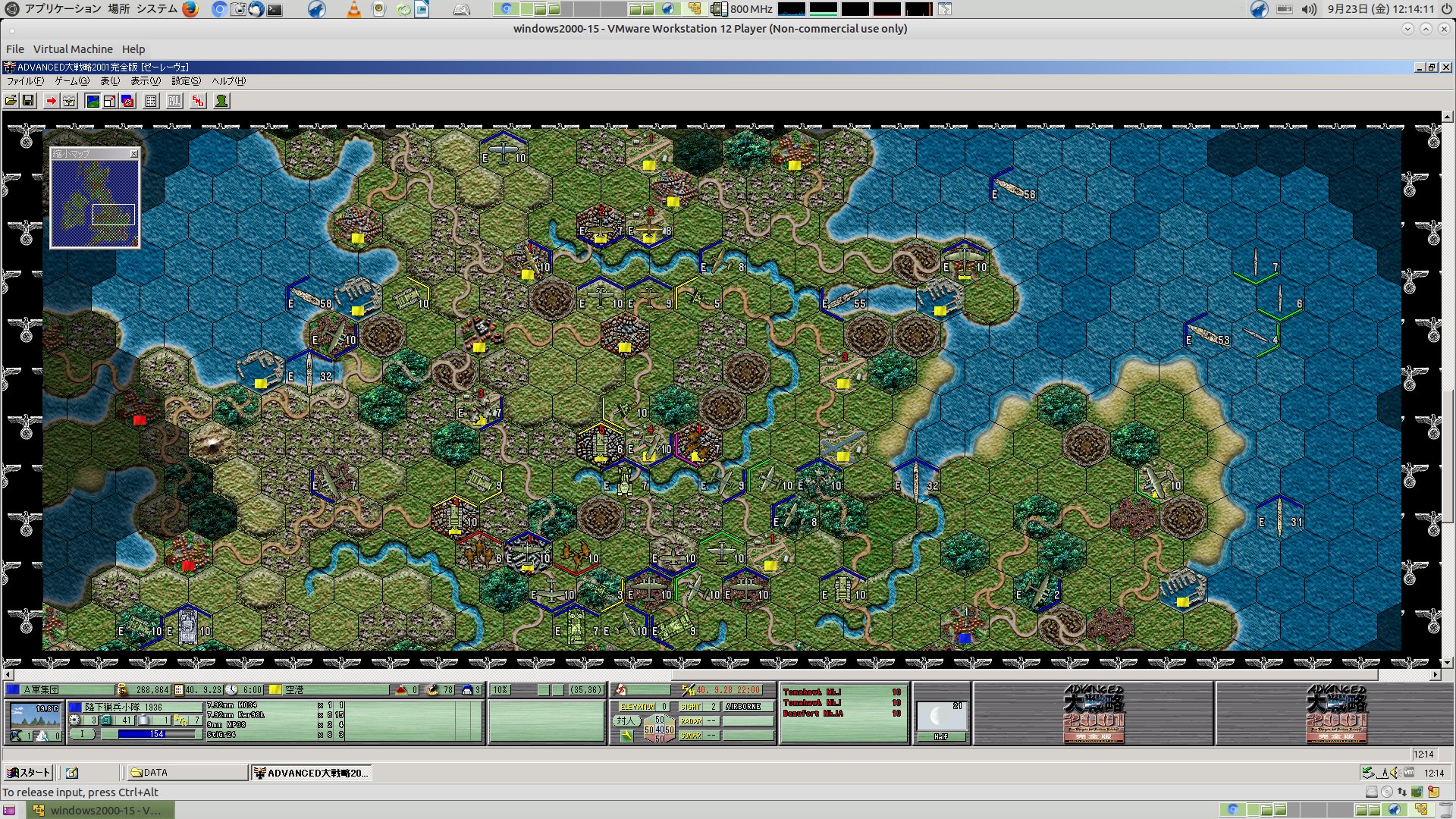Click the money bag funds icon
This screenshot has width=1456, height=819.
click(x=122, y=689)
